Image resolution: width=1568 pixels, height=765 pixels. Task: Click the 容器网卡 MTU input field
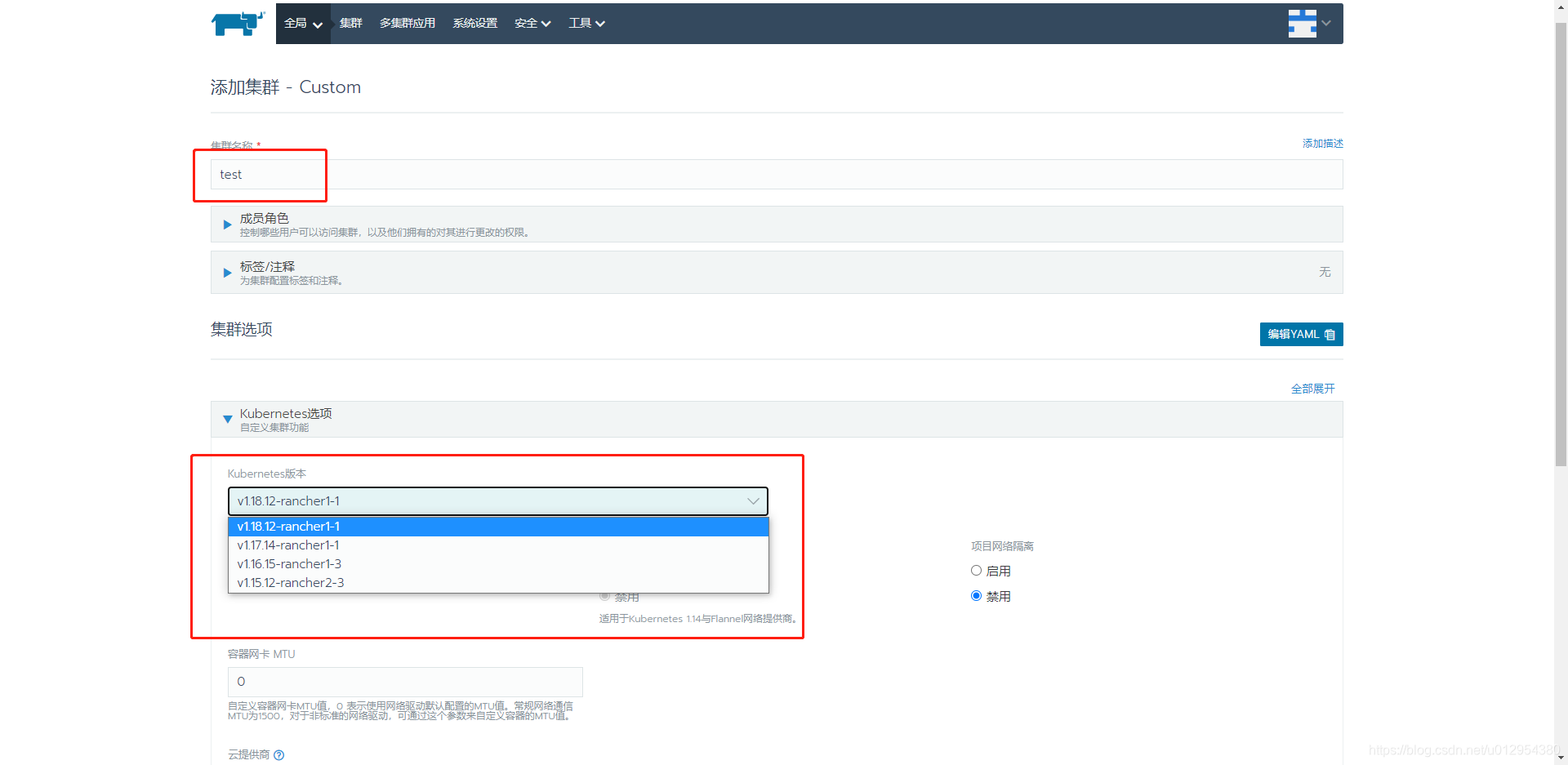[405, 682]
